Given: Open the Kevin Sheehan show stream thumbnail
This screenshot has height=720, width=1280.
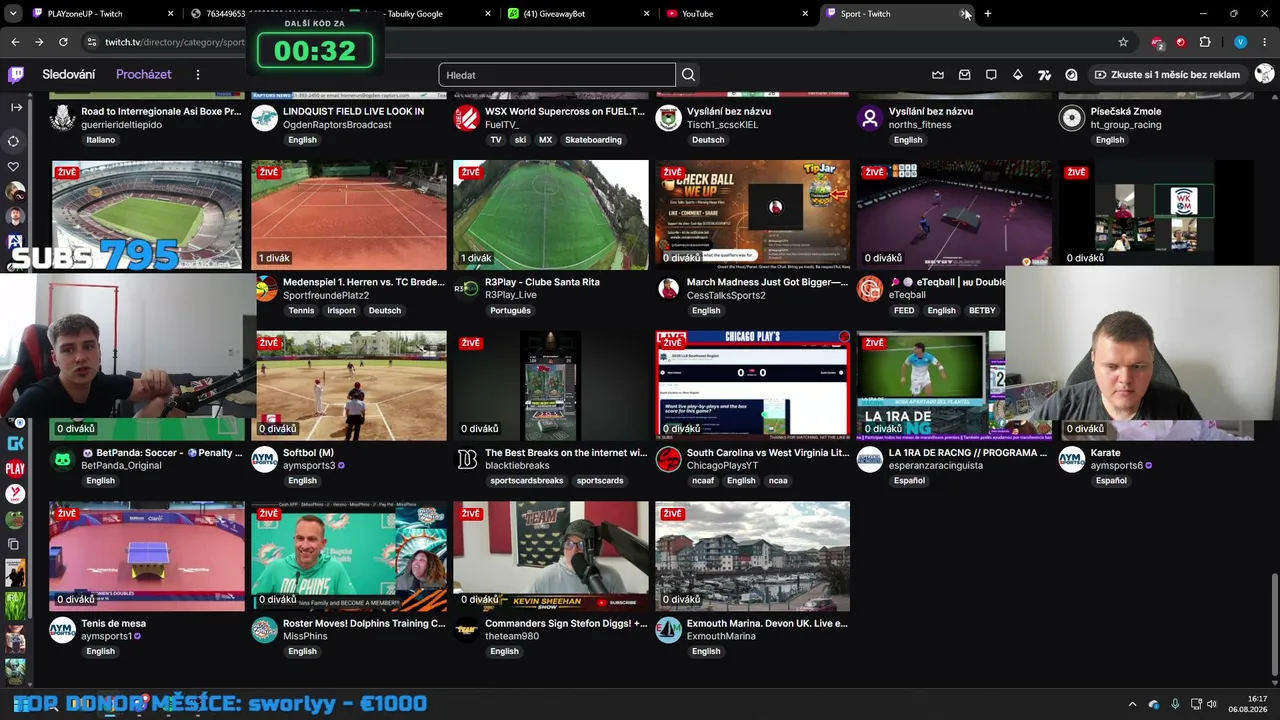Looking at the screenshot, I should 550,556.
